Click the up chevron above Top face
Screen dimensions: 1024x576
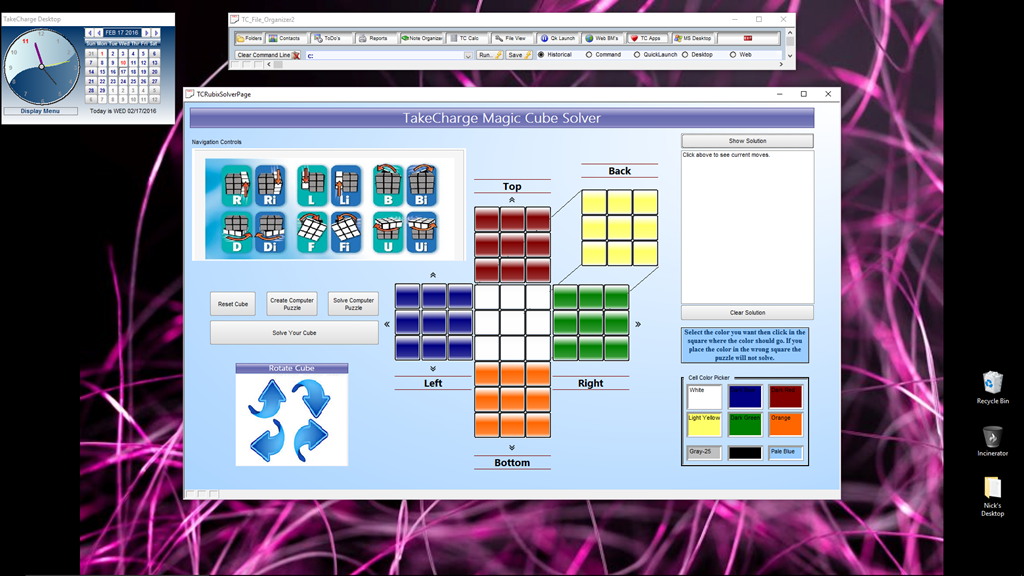tap(512, 200)
